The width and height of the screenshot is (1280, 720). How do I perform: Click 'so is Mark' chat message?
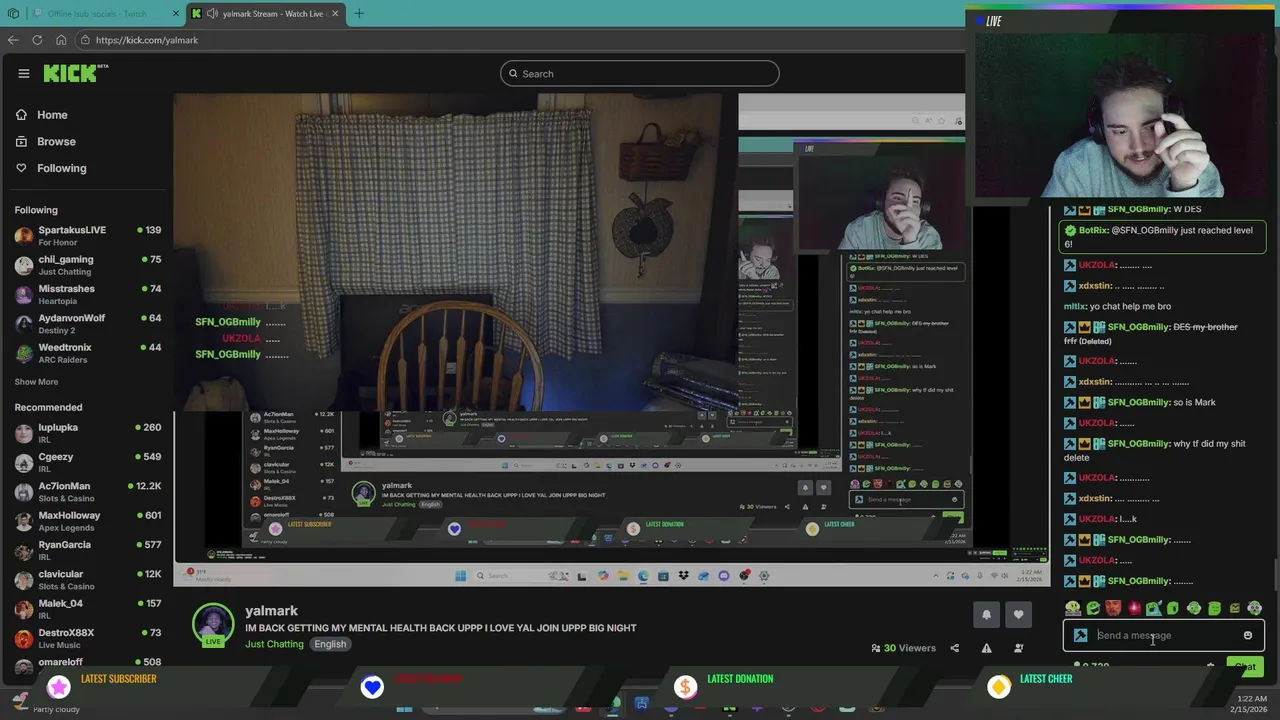click(1140, 402)
